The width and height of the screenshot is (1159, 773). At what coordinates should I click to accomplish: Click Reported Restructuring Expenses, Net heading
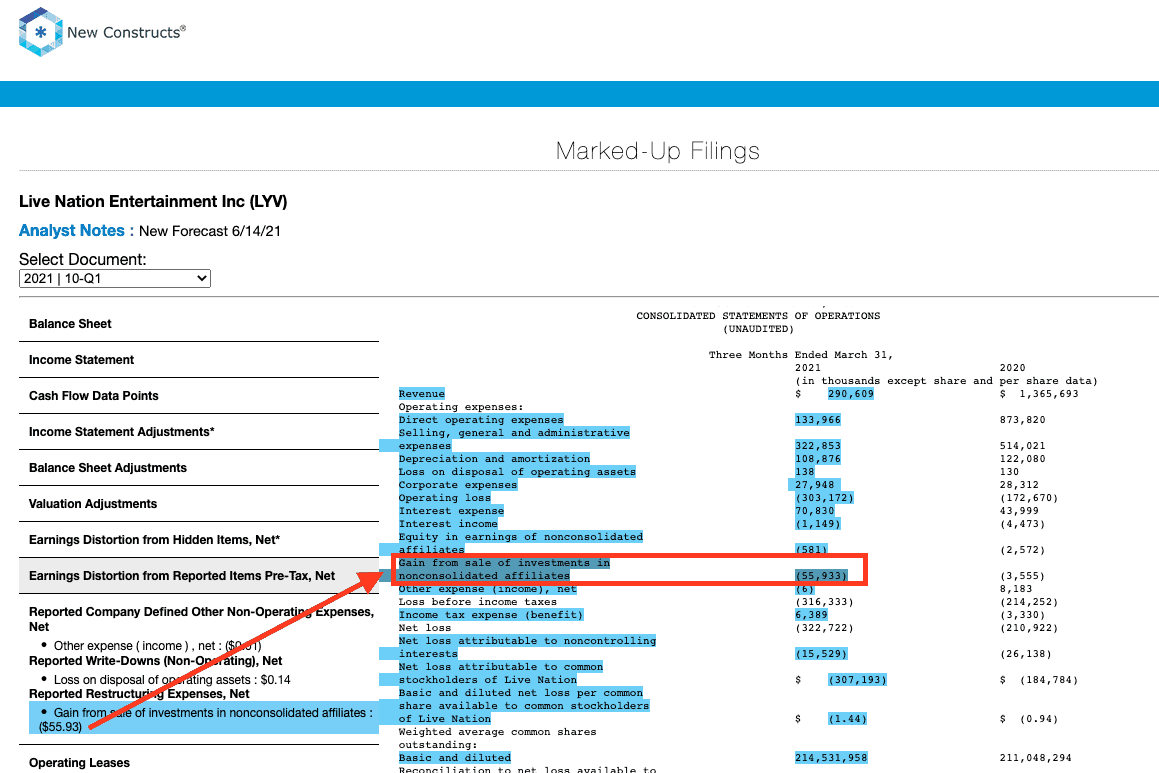coord(139,694)
